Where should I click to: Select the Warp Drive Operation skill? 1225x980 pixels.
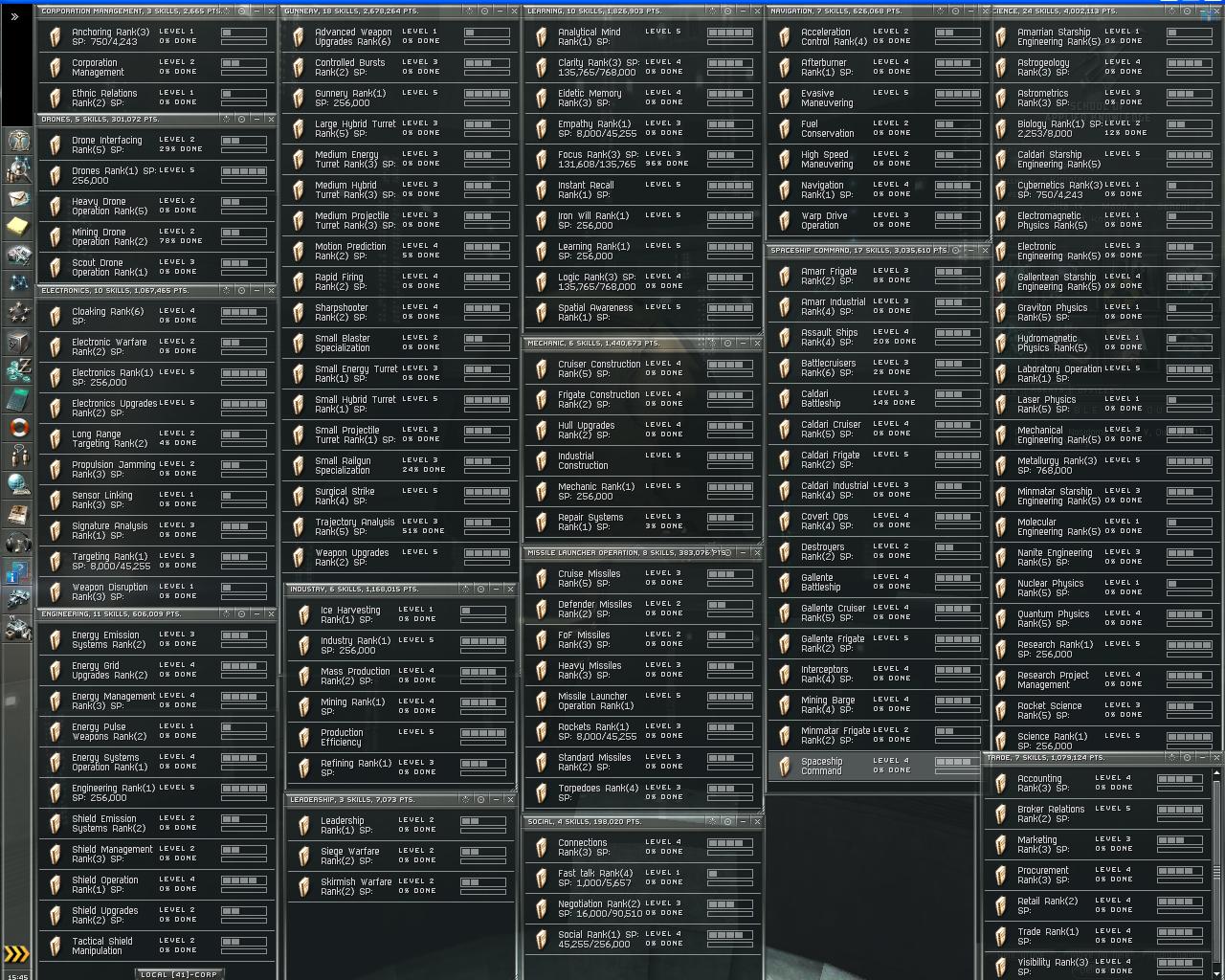coord(879,221)
